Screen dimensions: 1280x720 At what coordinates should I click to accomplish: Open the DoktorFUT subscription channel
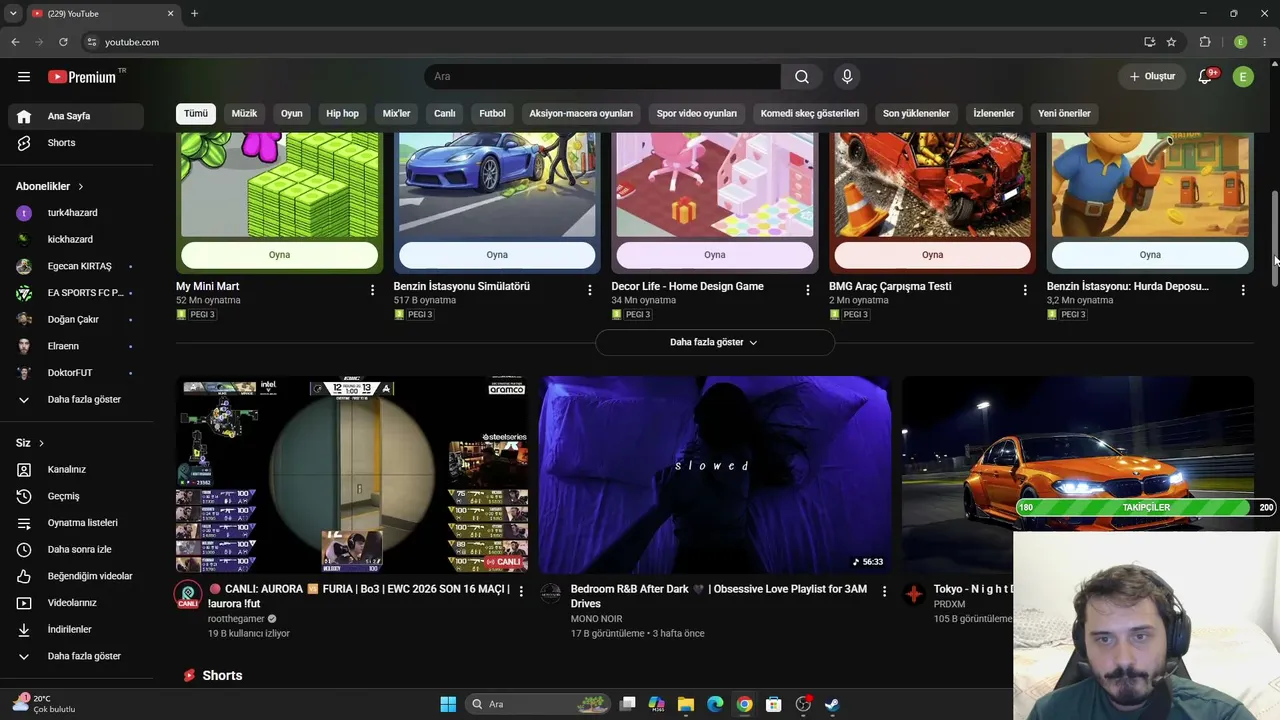click(76, 373)
